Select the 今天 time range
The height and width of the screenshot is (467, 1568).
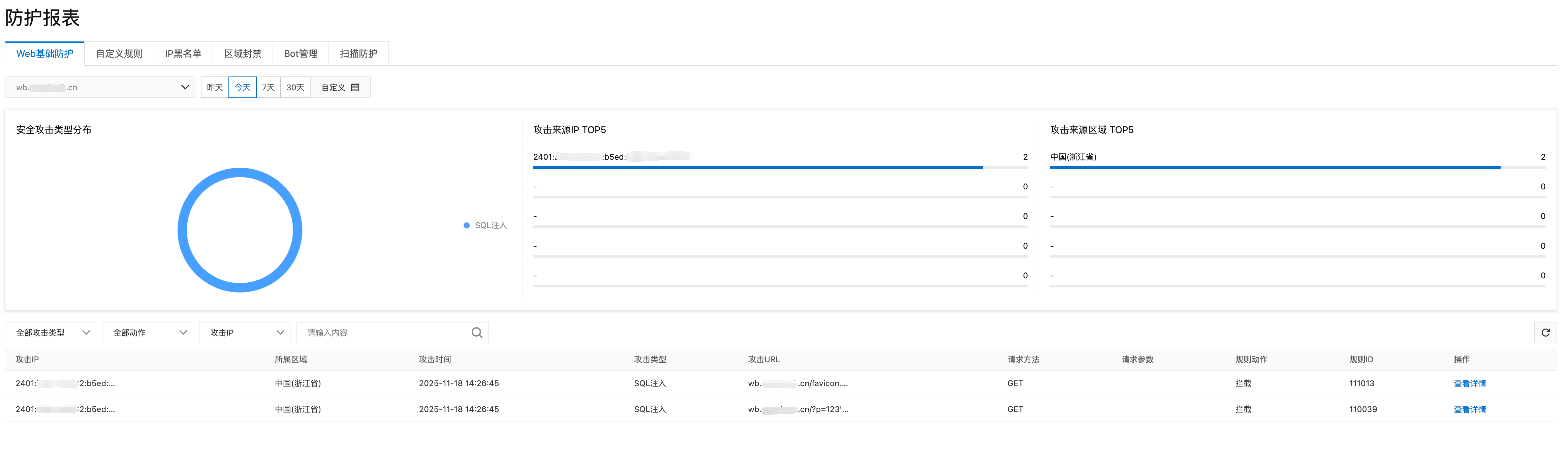[242, 88]
